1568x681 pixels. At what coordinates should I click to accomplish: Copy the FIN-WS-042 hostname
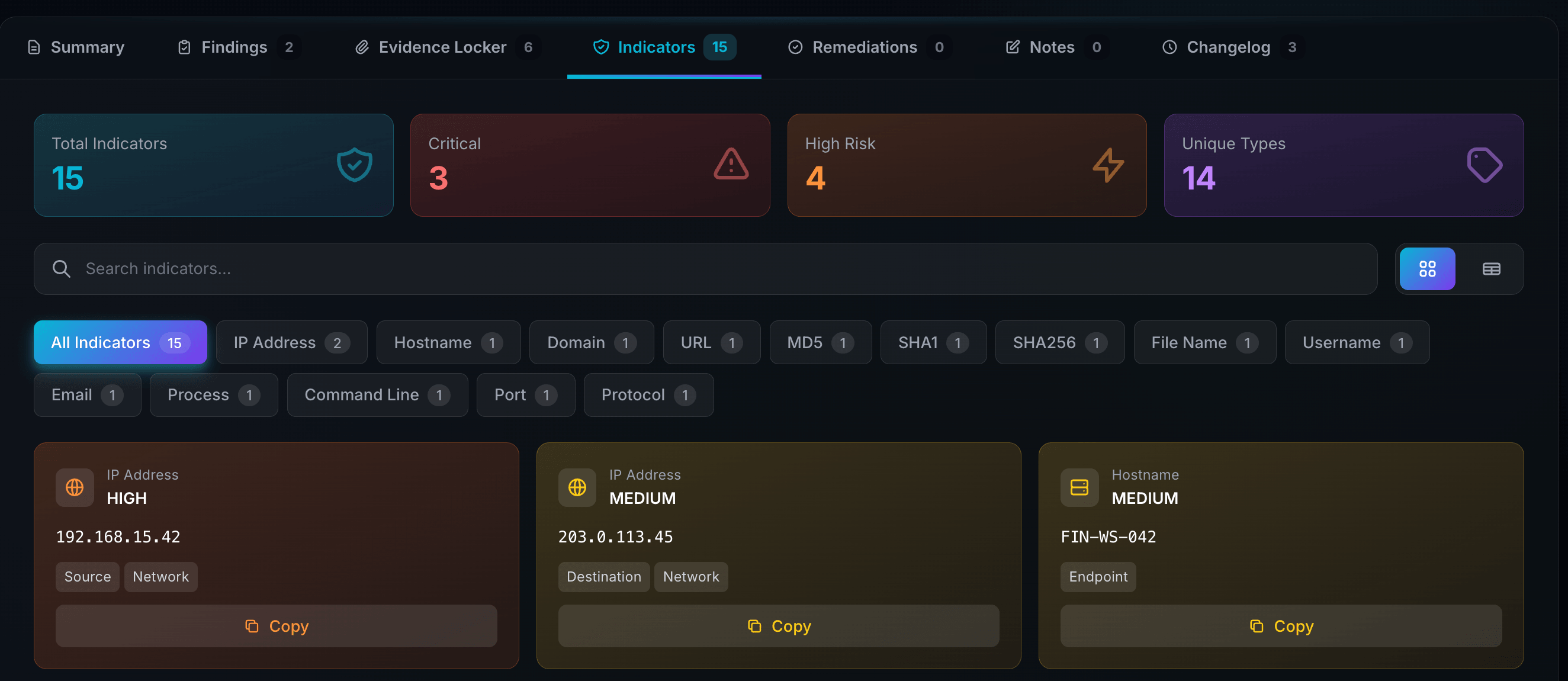tap(1281, 625)
